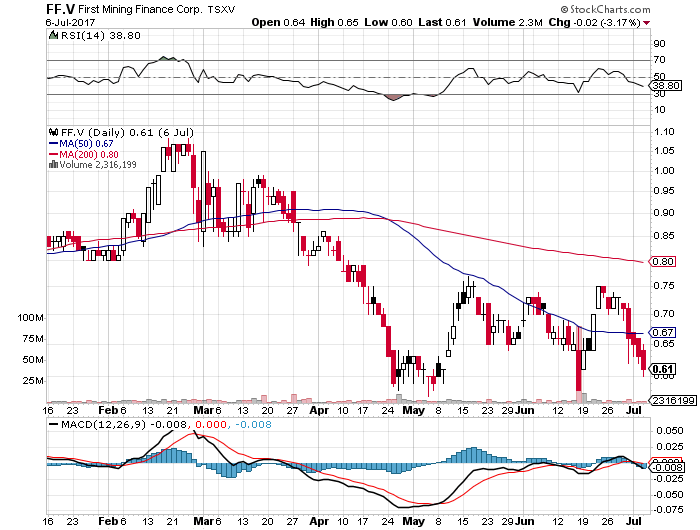
Task: Click the Jun label on the price chart axis
Action: click(x=525, y=410)
